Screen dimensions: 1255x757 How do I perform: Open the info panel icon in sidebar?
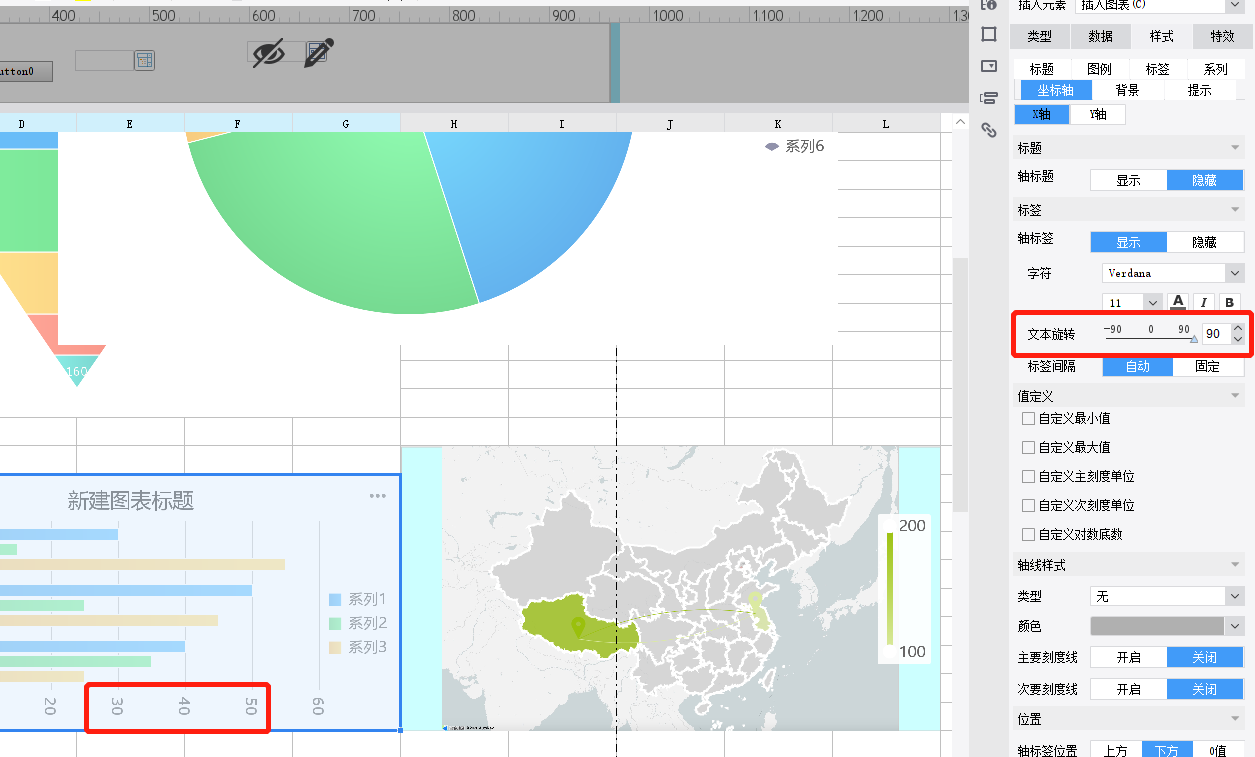[989, 5]
